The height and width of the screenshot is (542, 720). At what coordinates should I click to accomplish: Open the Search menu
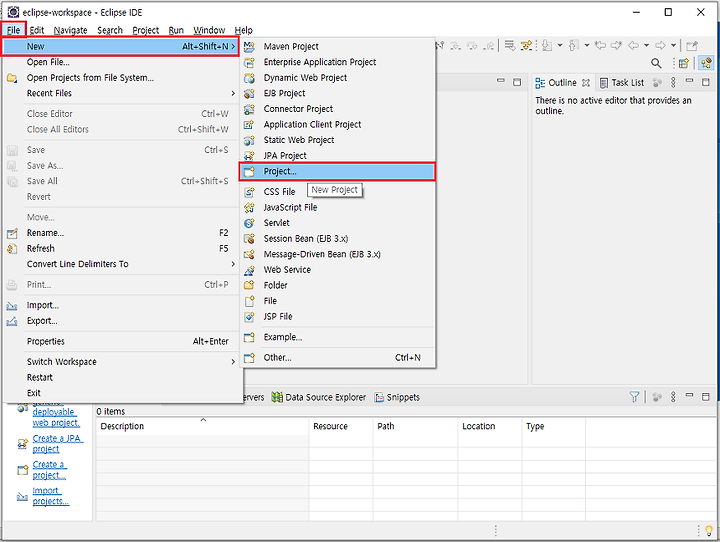(110, 30)
